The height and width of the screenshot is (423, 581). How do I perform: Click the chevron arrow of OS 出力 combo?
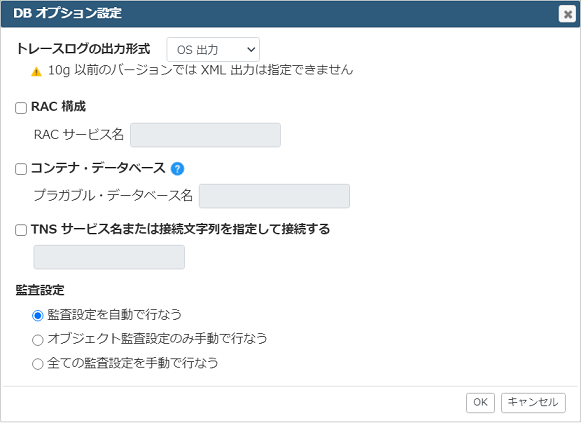[x=251, y=49]
